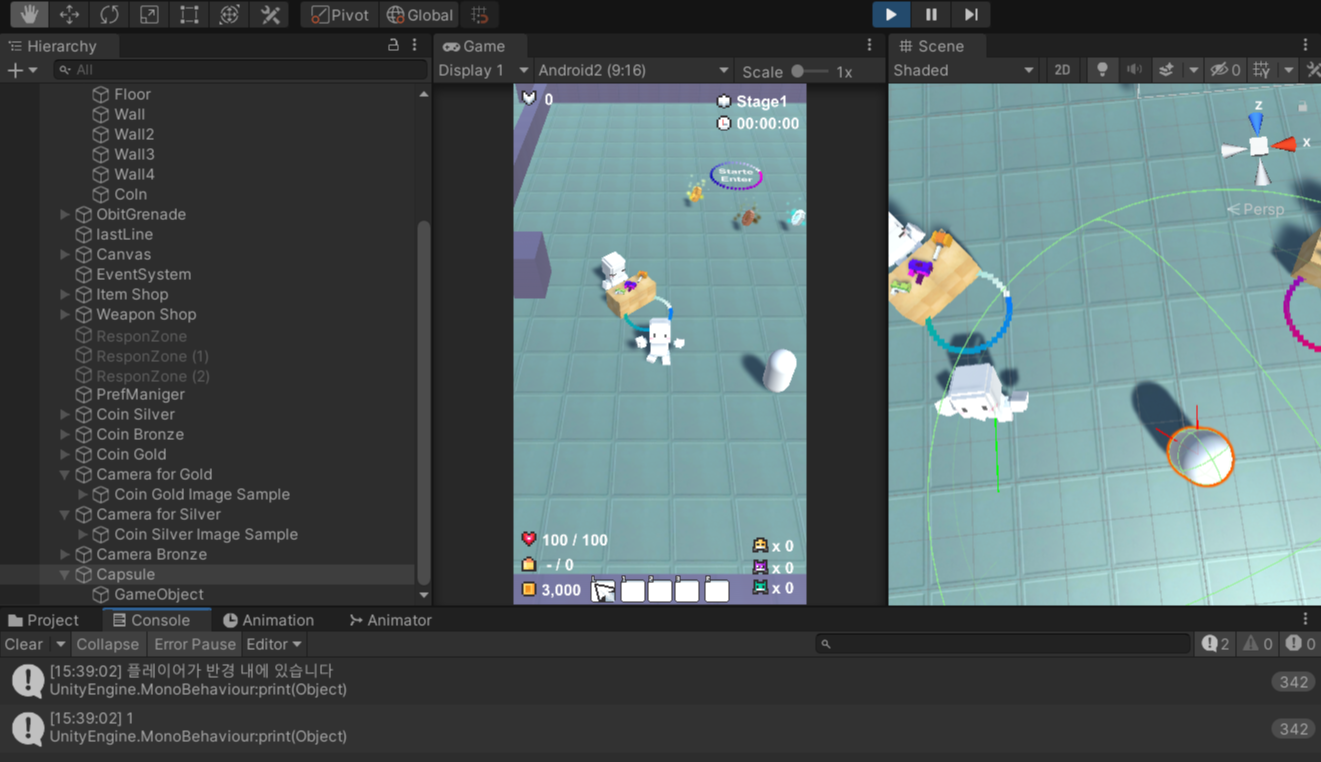Select the Rect transform tool
Screen dimensions: 1321x762
pyautogui.click(x=189, y=15)
